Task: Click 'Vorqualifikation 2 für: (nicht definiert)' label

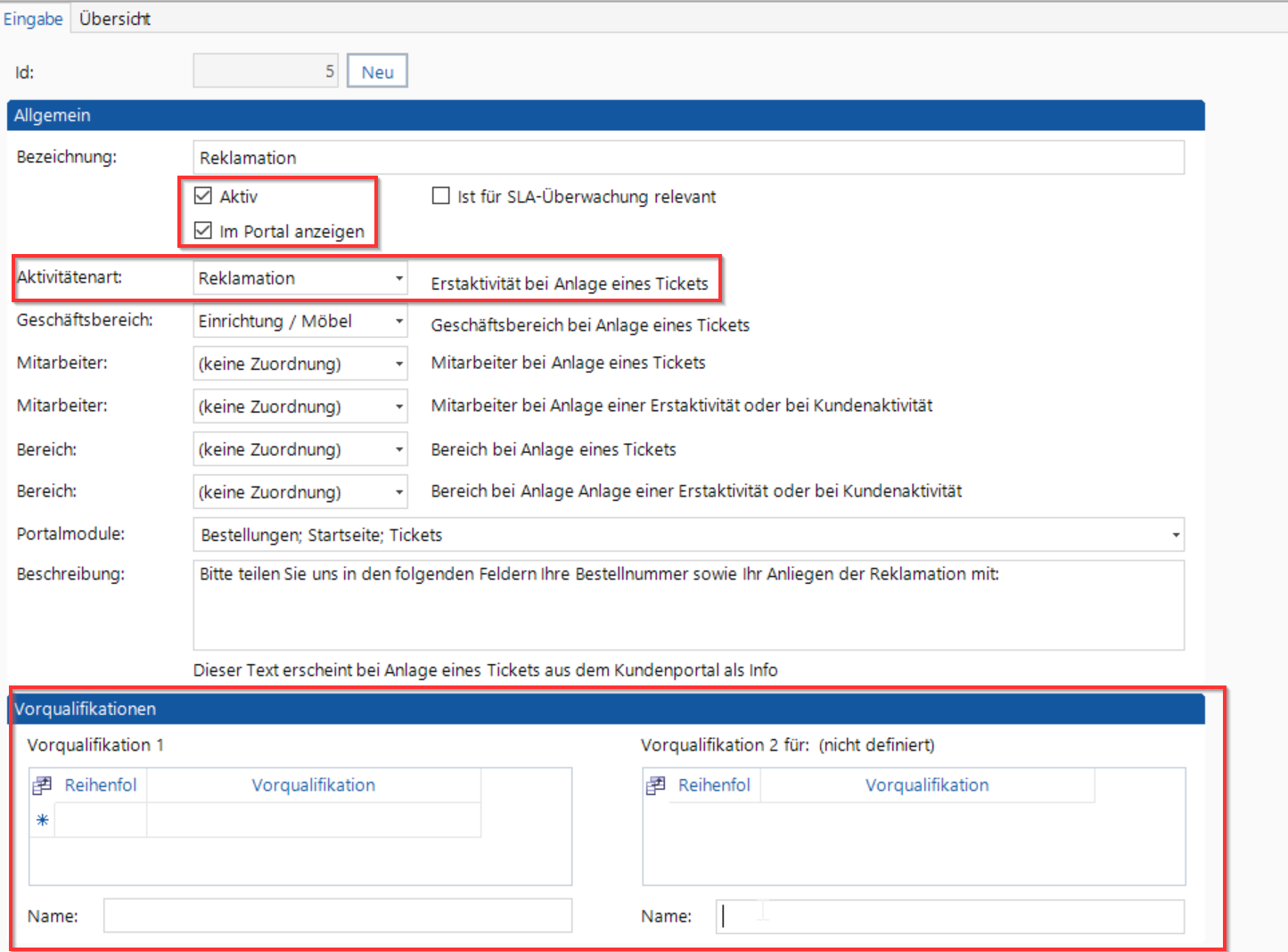Action: (x=788, y=745)
